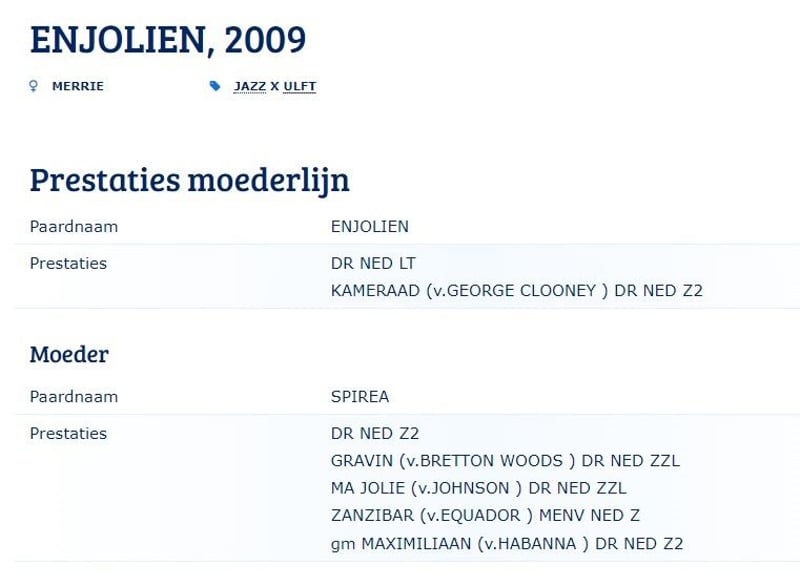Click the blue tag icon

(x=215, y=86)
